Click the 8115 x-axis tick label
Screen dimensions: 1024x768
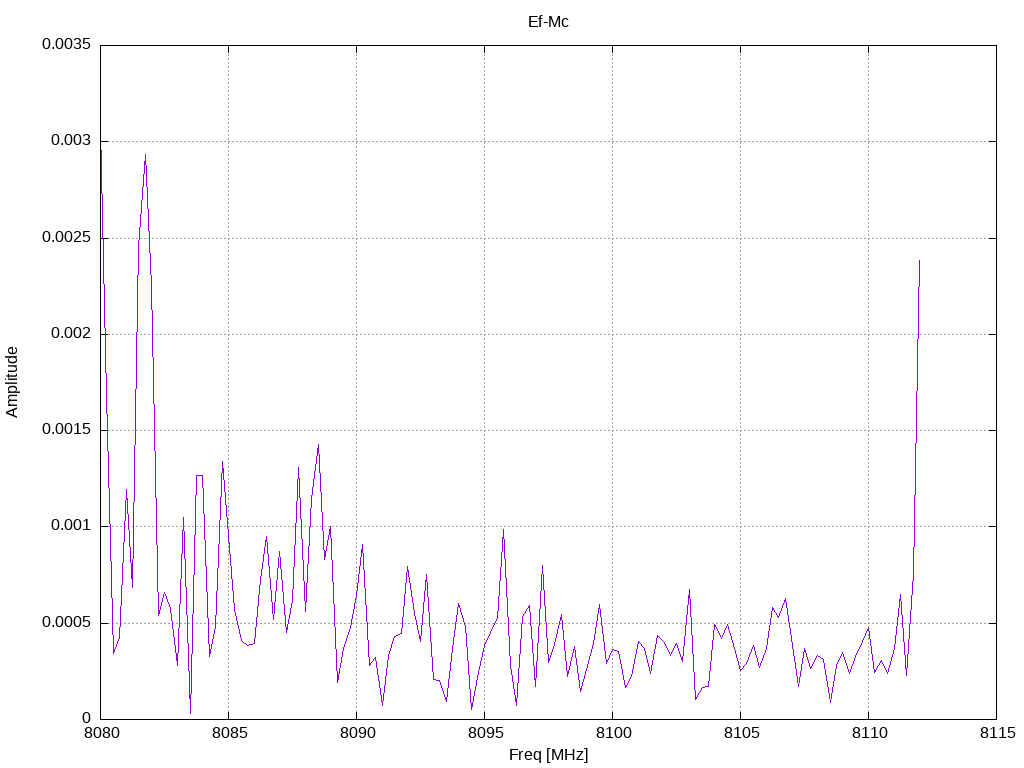point(997,733)
